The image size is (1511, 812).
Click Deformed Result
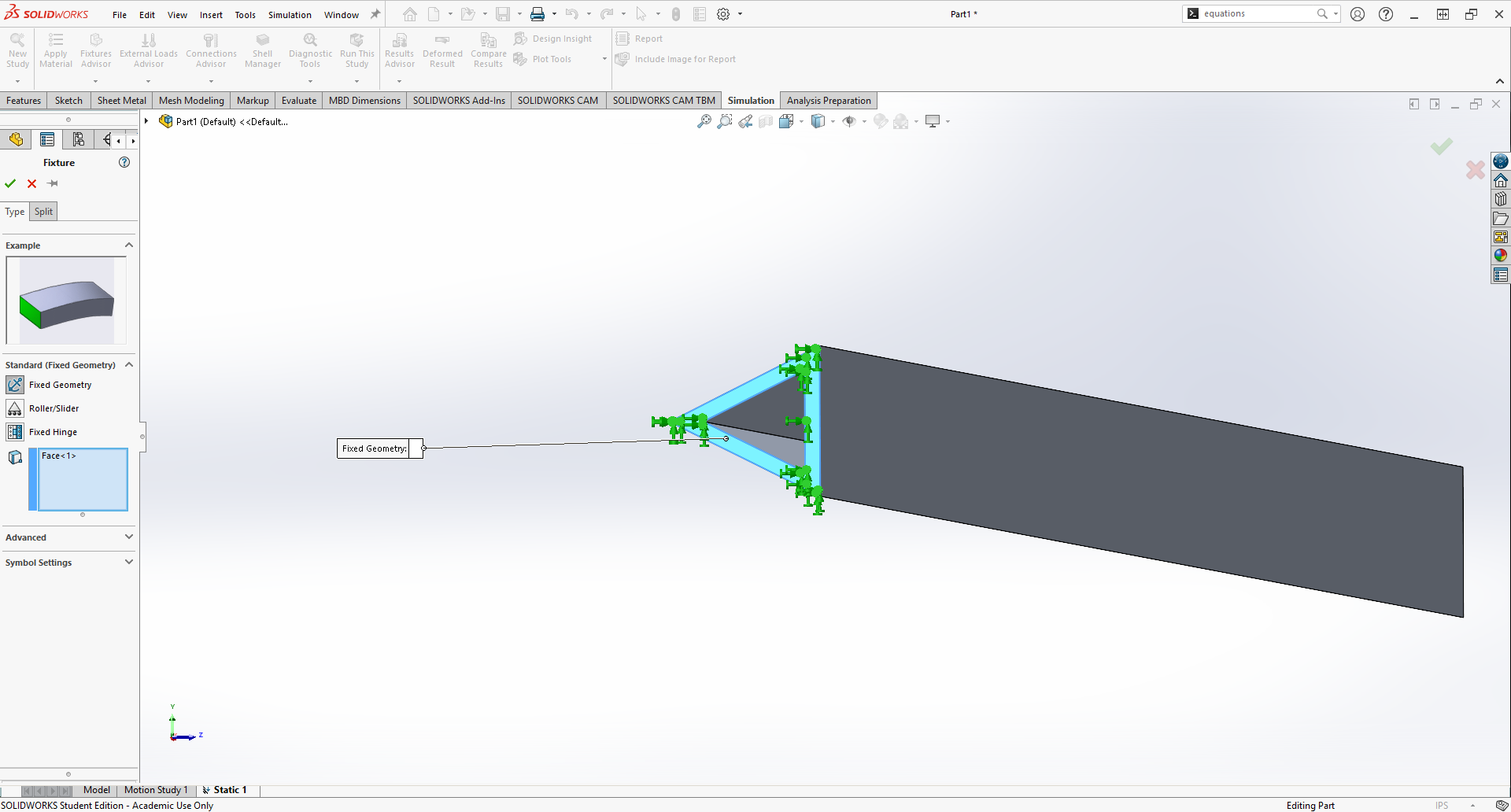click(x=442, y=51)
